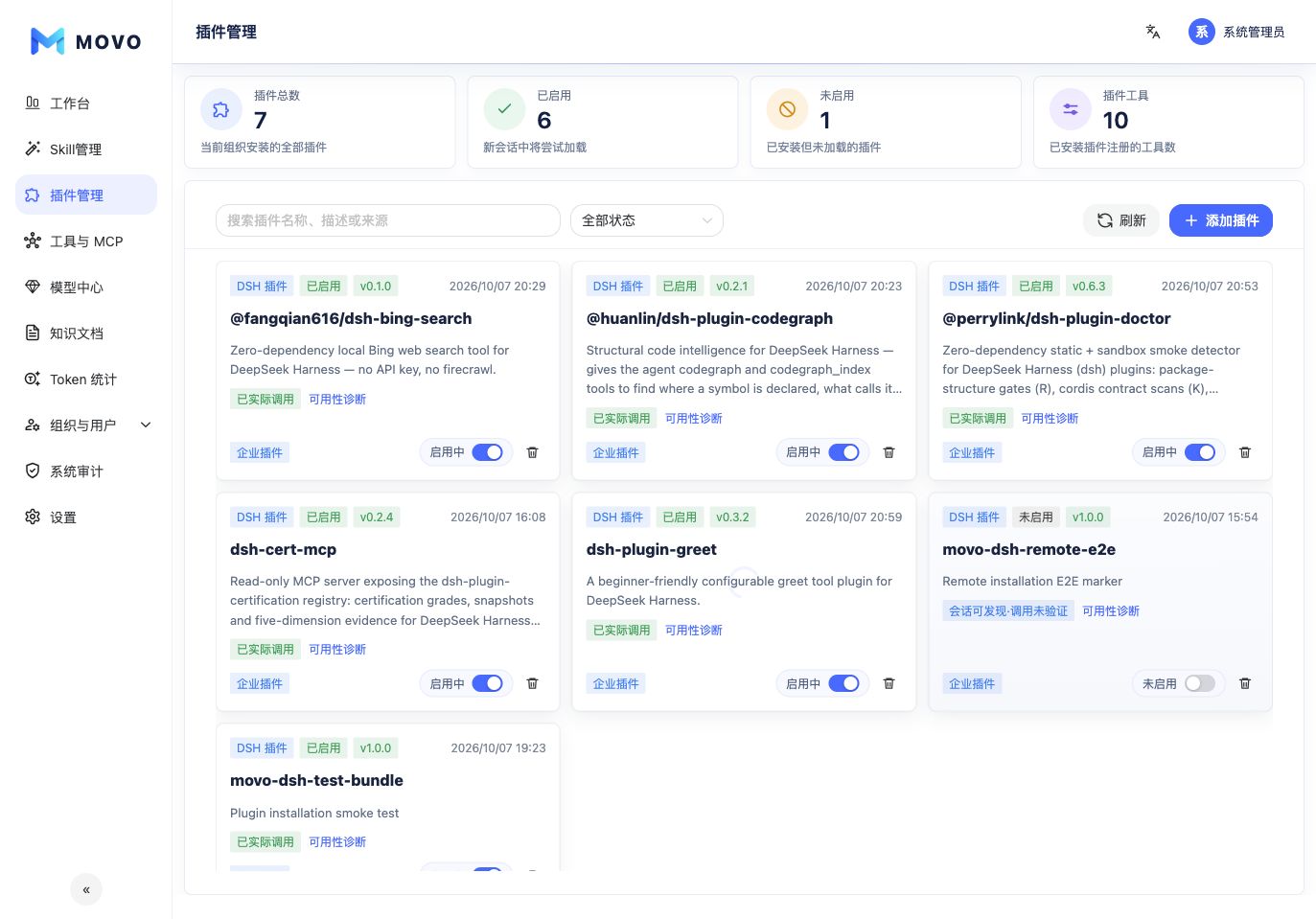Open 工作台 in the sidebar

point(86,103)
